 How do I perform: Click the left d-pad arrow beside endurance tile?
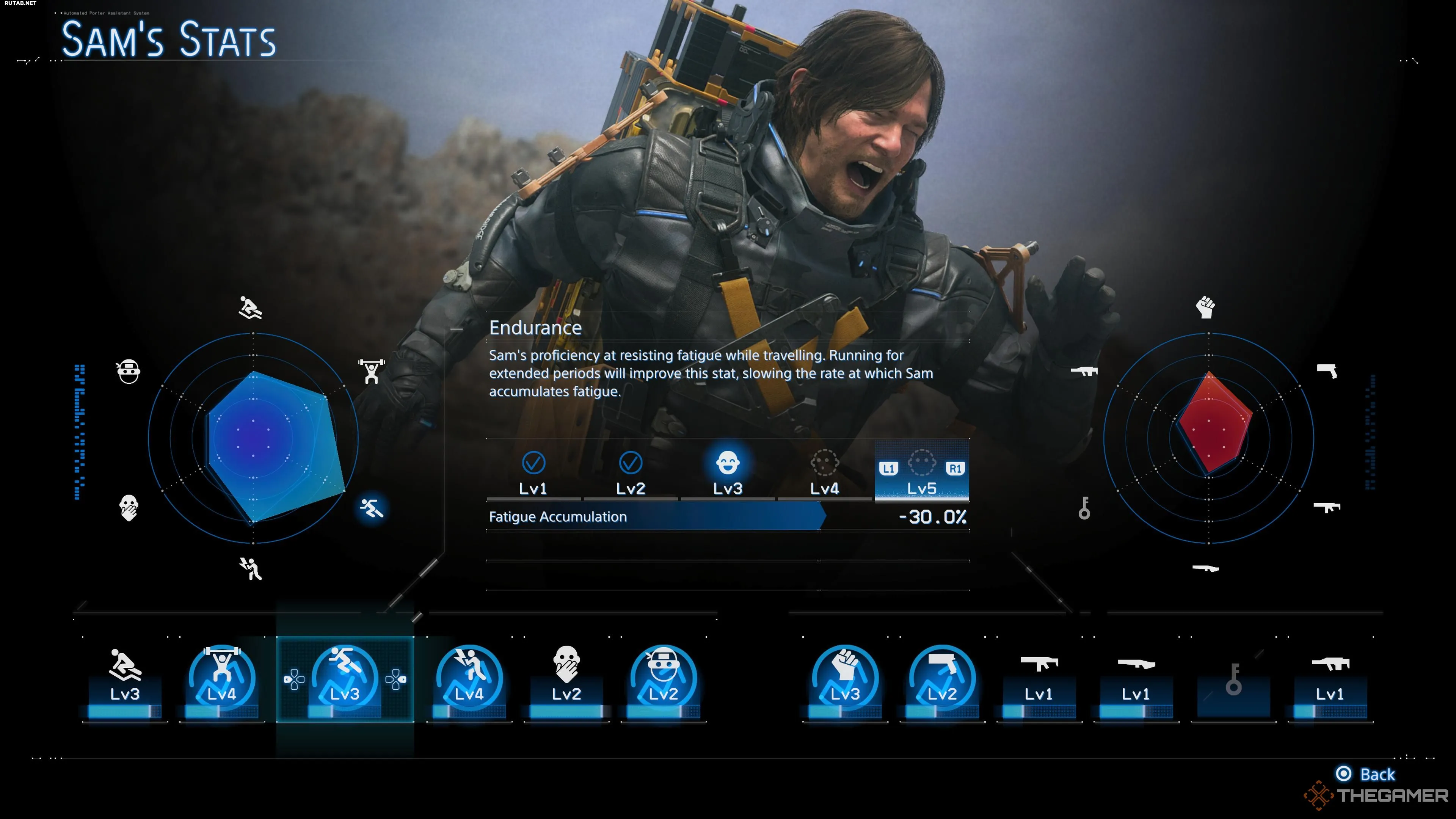point(294,679)
